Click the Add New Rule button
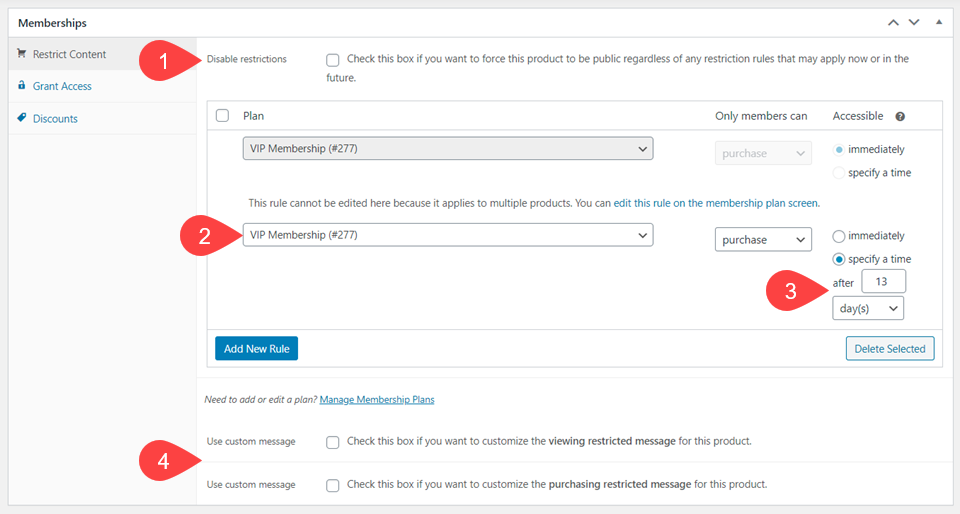960x514 pixels. [256, 348]
